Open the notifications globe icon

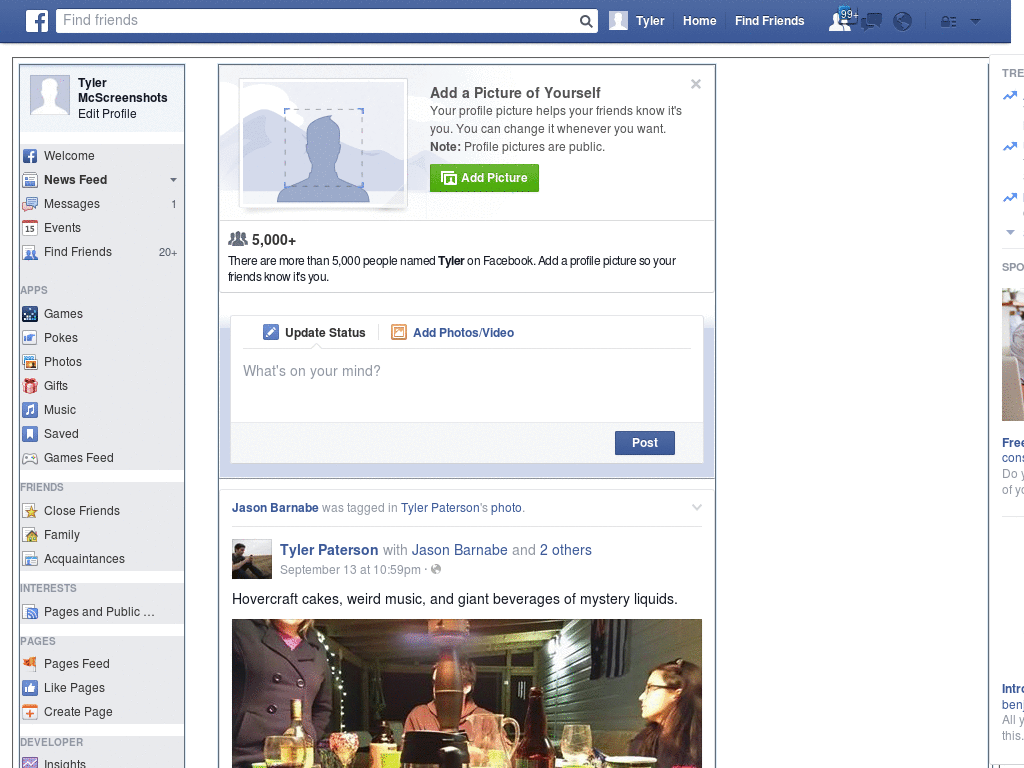coord(902,22)
